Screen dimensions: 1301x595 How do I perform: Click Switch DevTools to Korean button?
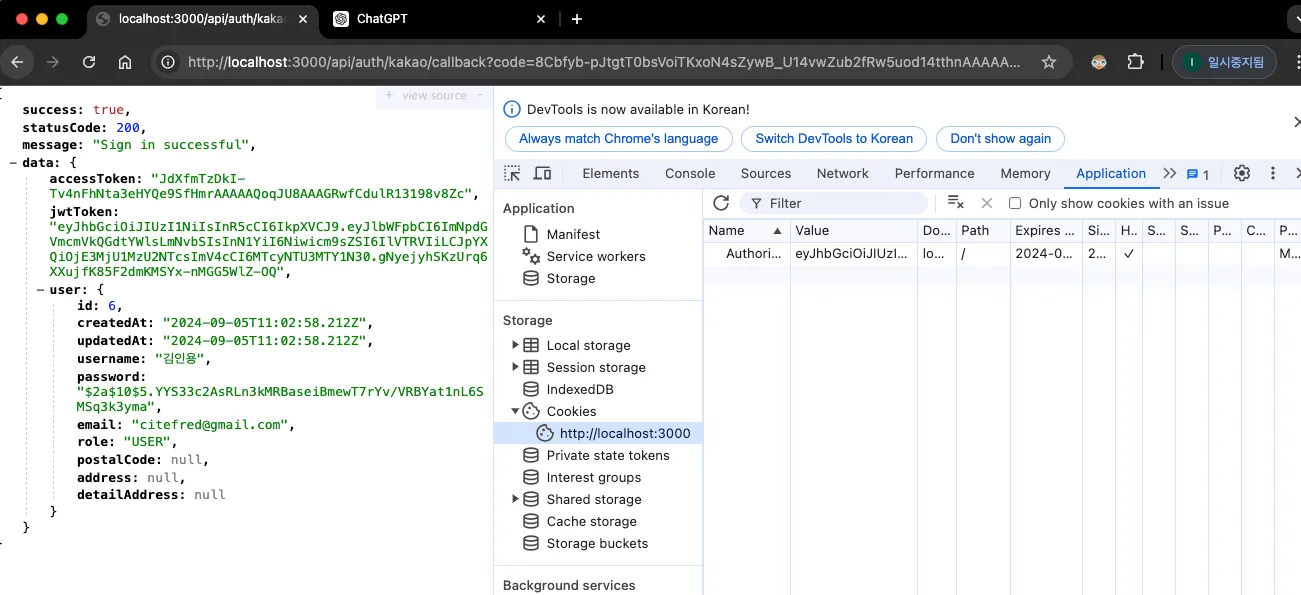[833, 139]
